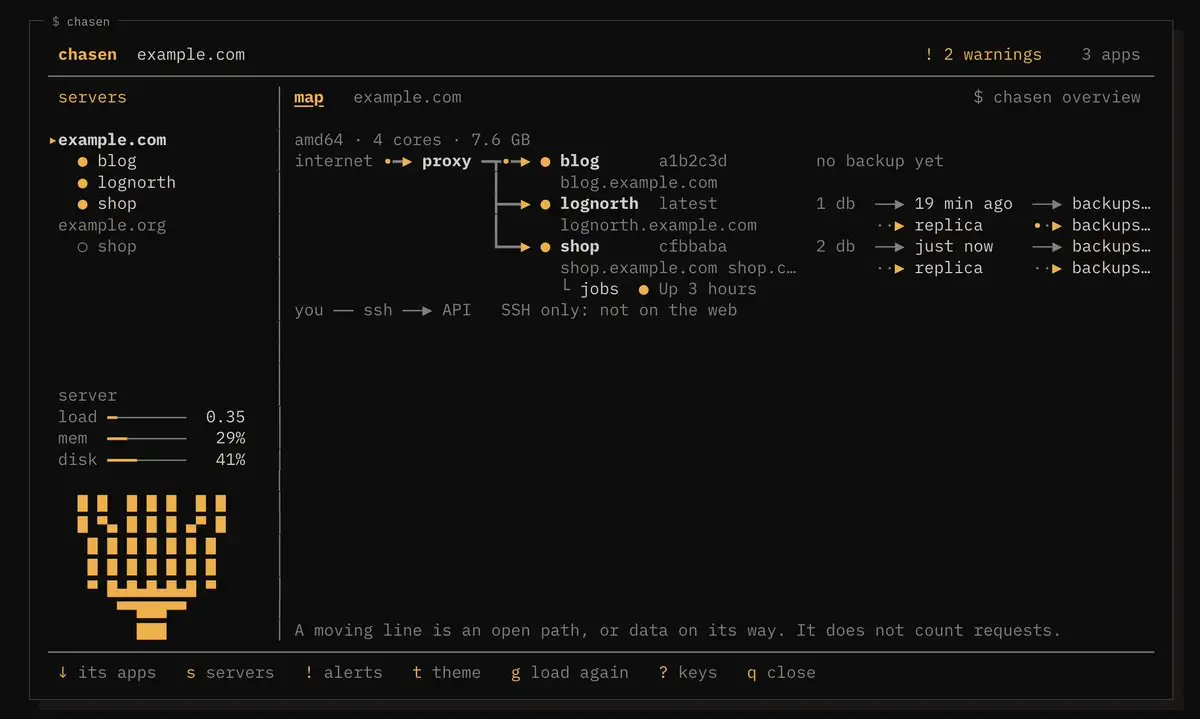The width and height of the screenshot is (1200, 719).
Task: Click the proxy node in the map
Action: tap(446, 161)
